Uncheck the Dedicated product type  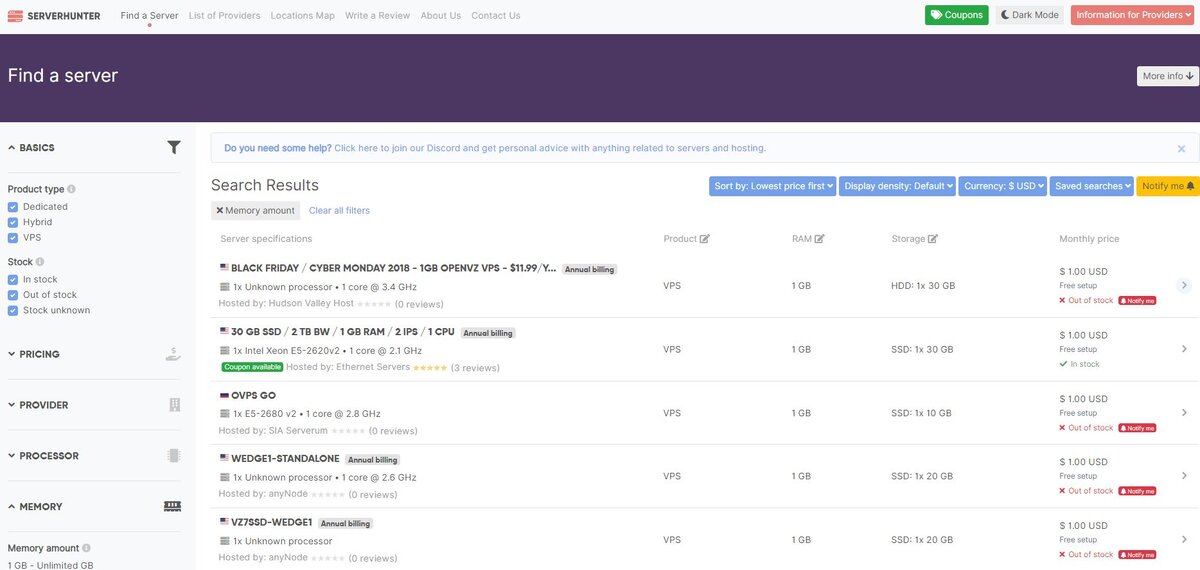pyautogui.click(x=13, y=207)
